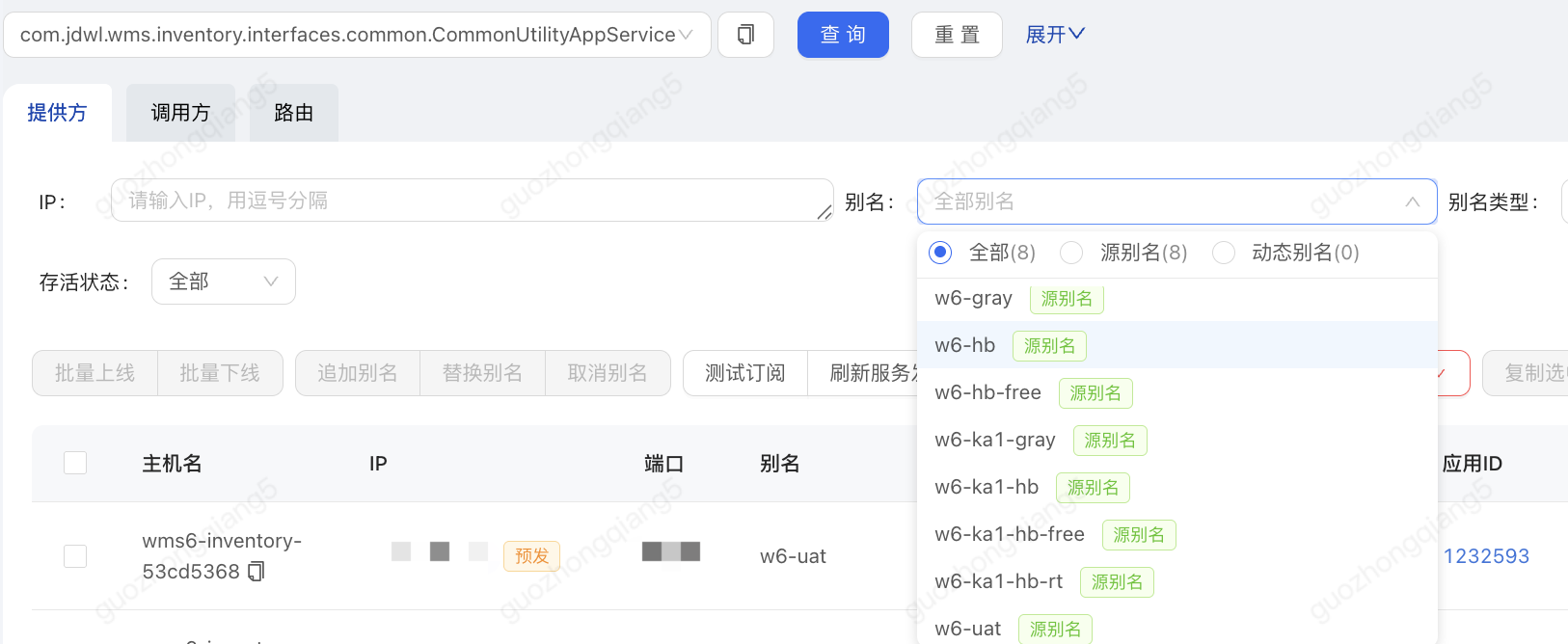Screen dimensions: 1568x644
Task: Select the 动态别名(0) radio option
Action: click(1224, 253)
